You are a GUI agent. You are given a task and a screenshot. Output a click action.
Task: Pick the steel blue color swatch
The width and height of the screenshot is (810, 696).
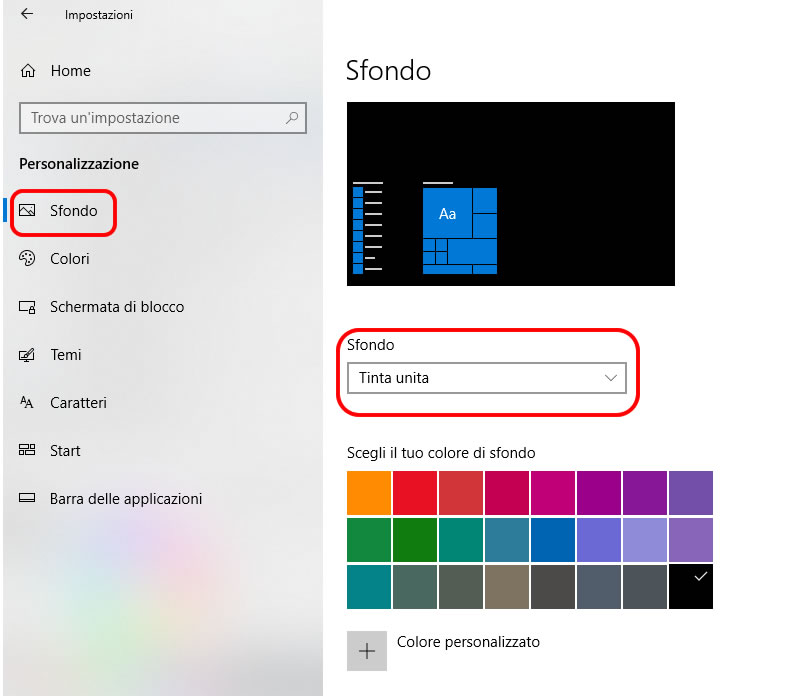507,540
